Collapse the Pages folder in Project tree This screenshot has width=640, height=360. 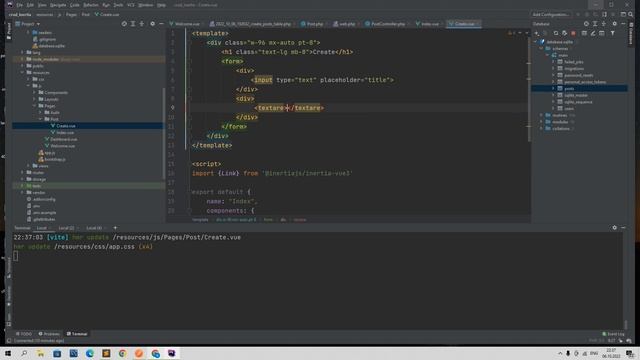[x=35, y=106]
